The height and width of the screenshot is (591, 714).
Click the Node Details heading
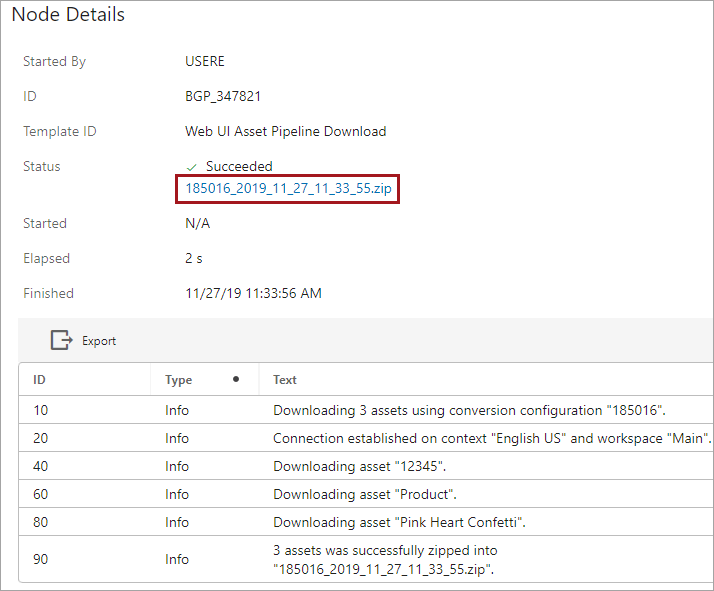[69, 15]
